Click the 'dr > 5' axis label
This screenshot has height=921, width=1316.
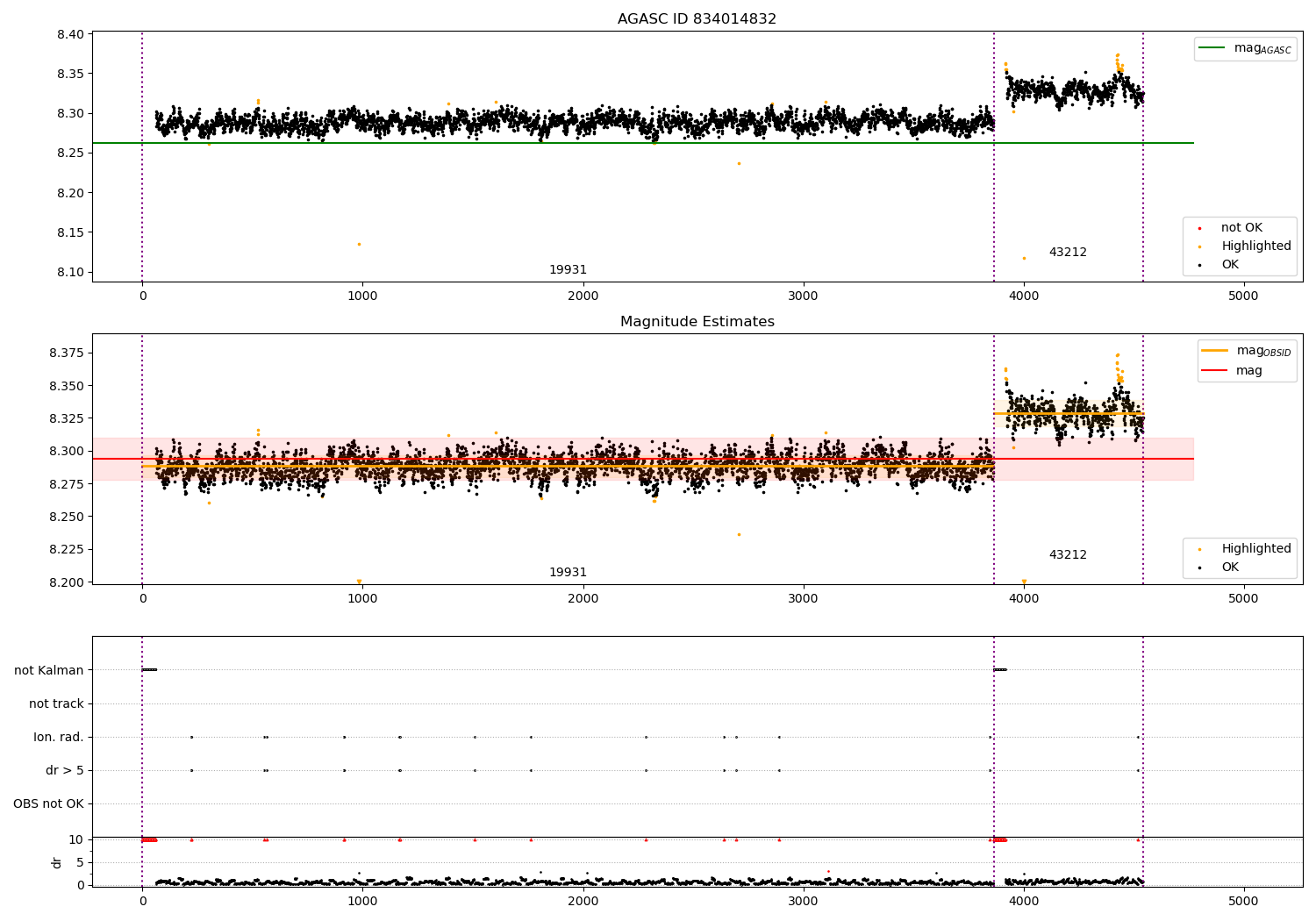[x=65, y=771]
